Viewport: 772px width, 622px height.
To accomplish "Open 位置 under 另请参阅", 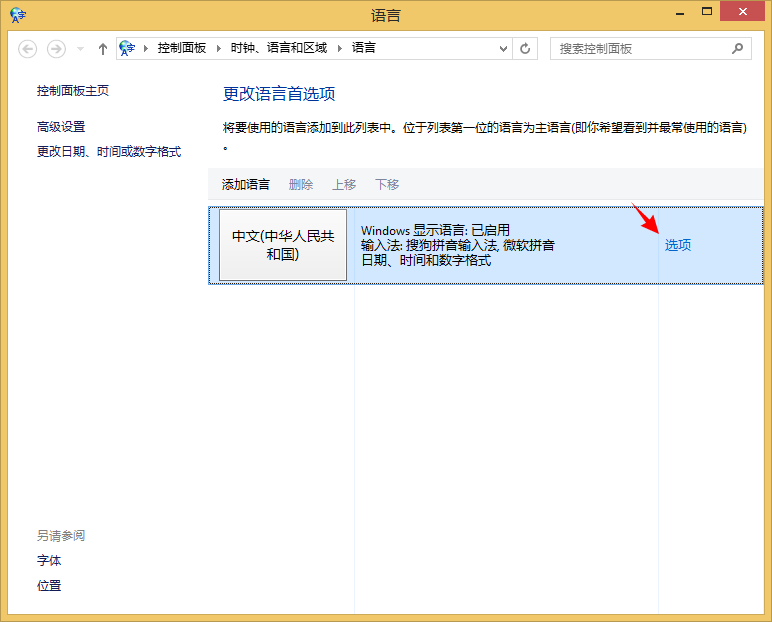I will point(49,586).
